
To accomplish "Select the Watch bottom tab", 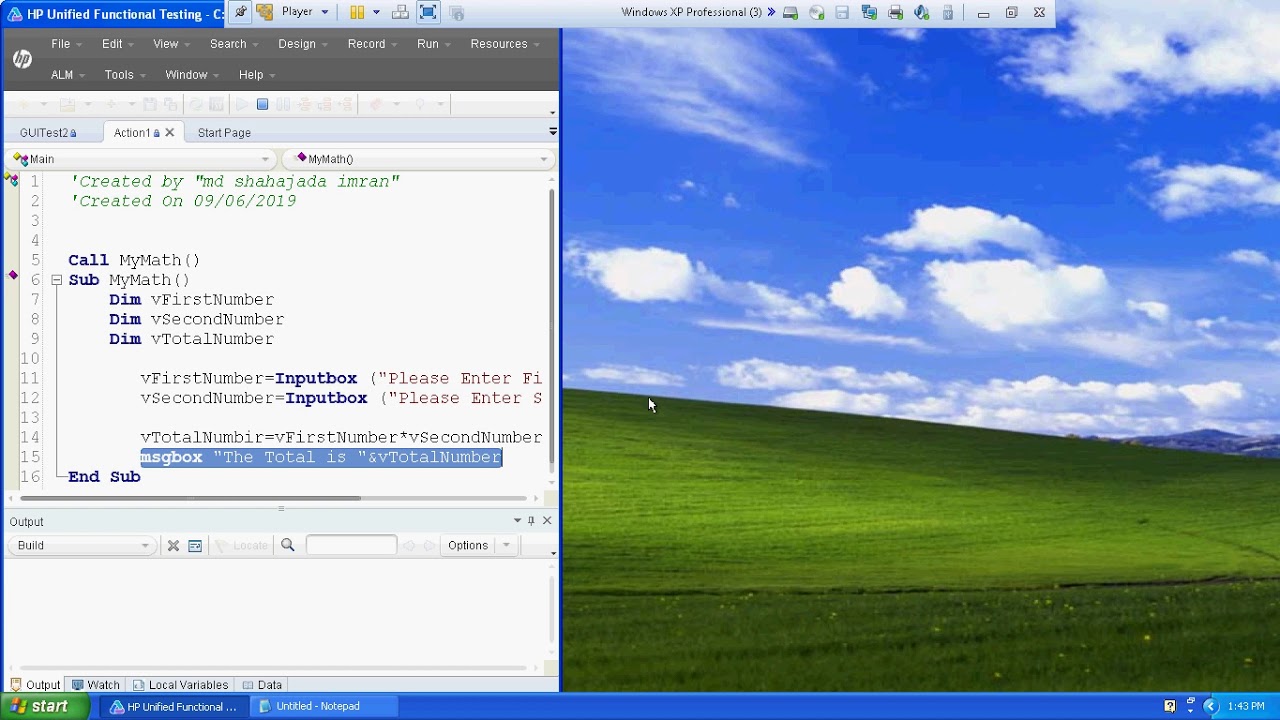I will pos(95,685).
